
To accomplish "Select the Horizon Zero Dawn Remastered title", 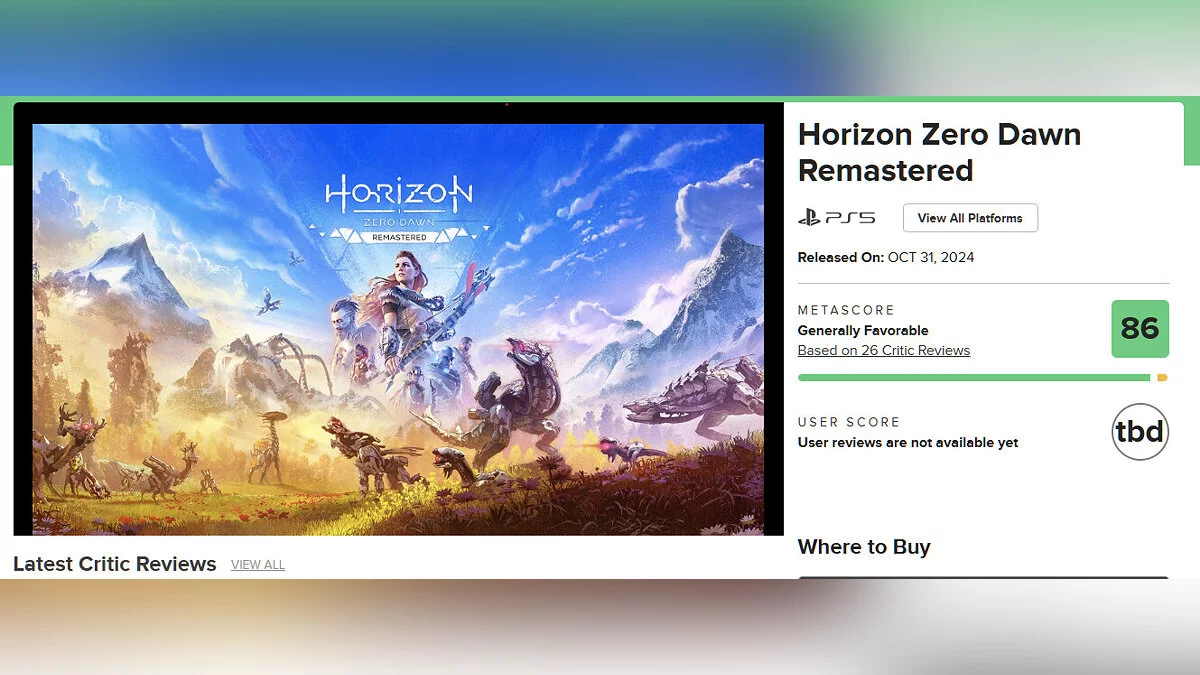I will [x=939, y=152].
